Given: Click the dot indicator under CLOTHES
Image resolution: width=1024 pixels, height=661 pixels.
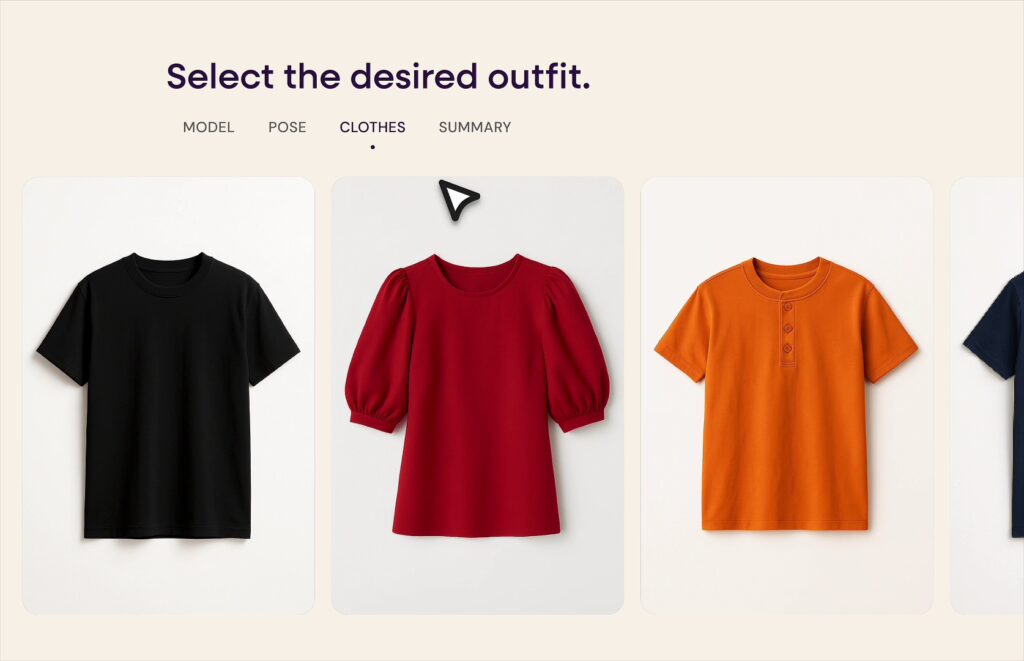Looking at the screenshot, I should (x=372, y=147).
